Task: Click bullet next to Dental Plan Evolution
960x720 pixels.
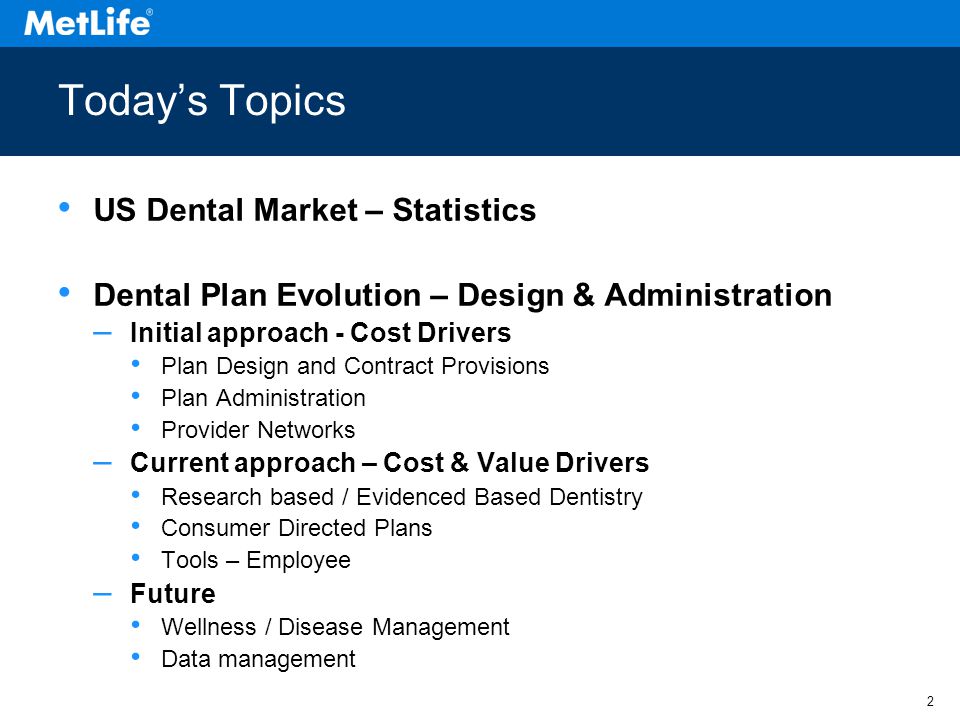Action: pos(64,292)
